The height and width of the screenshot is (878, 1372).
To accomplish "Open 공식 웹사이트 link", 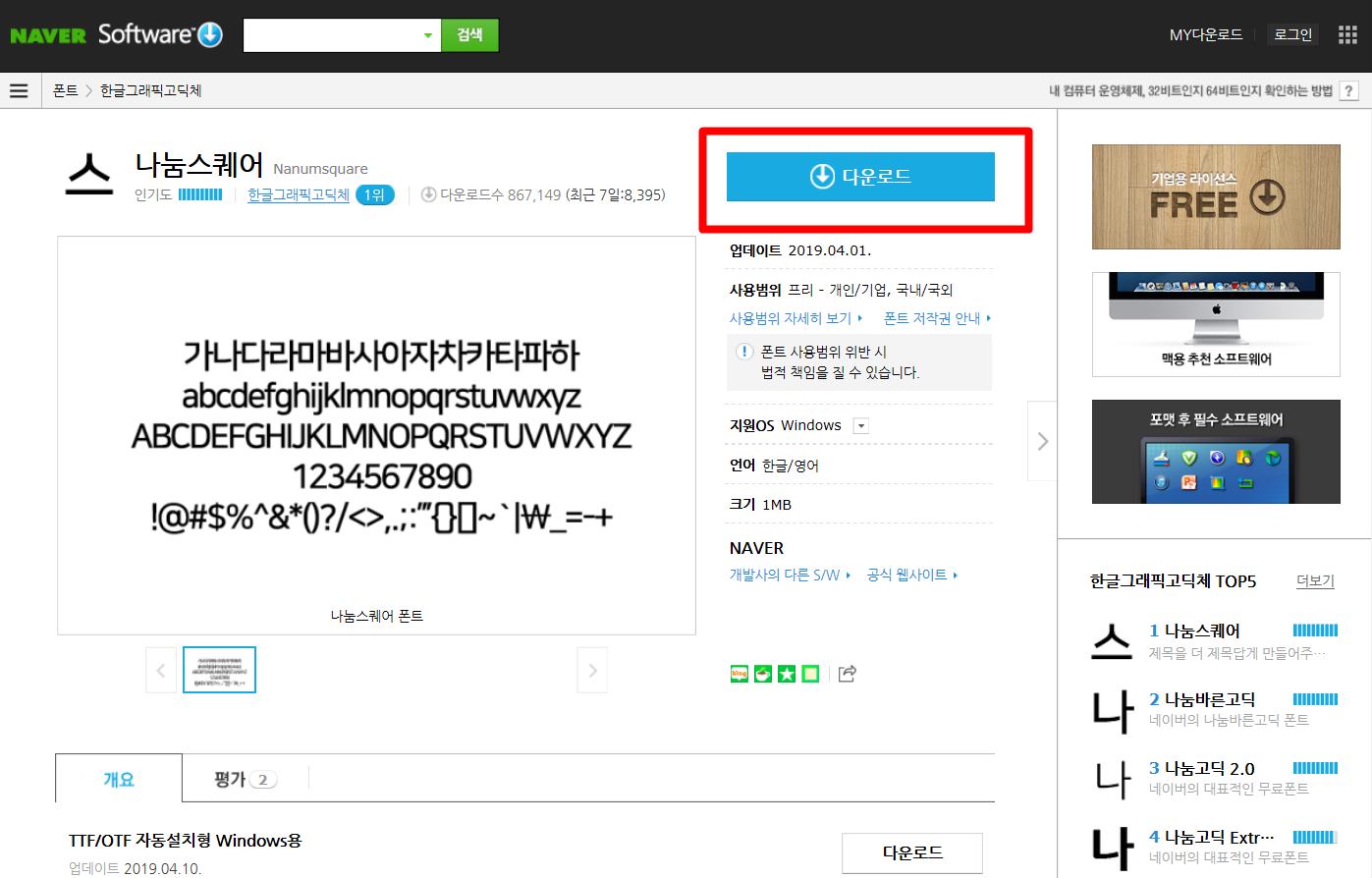I will coord(911,575).
